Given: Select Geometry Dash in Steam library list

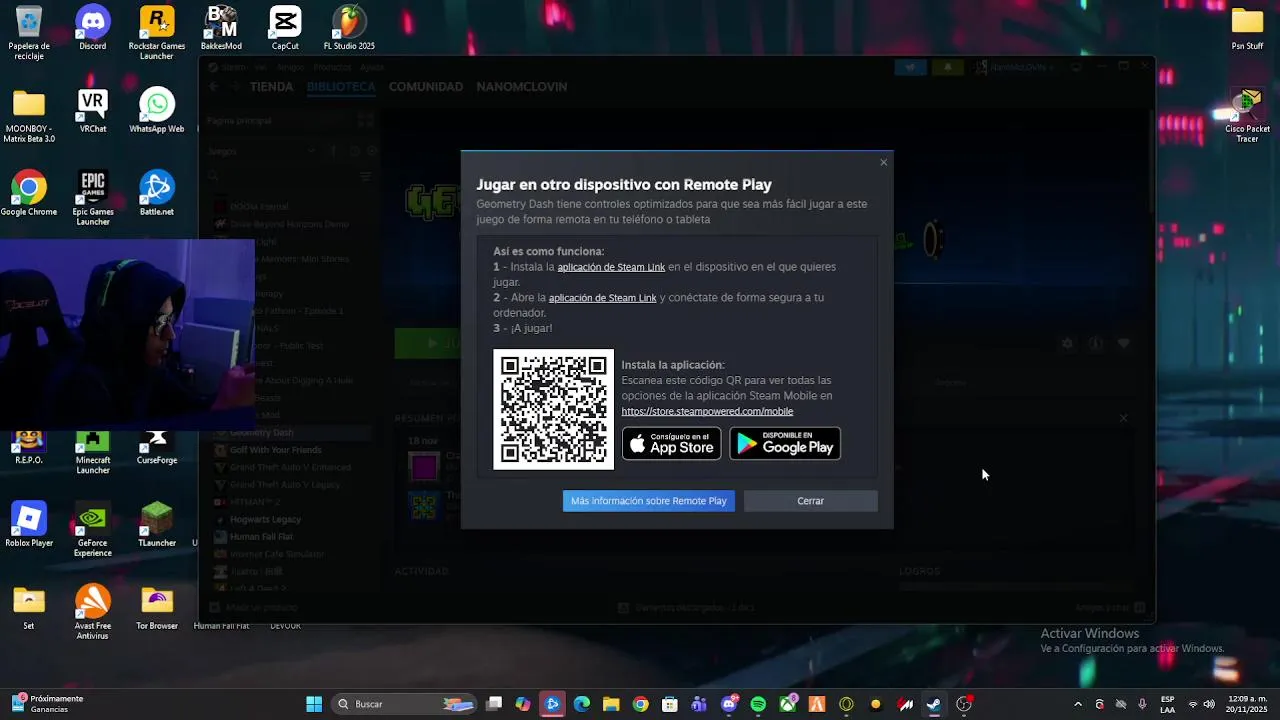Looking at the screenshot, I should [x=262, y=433].
